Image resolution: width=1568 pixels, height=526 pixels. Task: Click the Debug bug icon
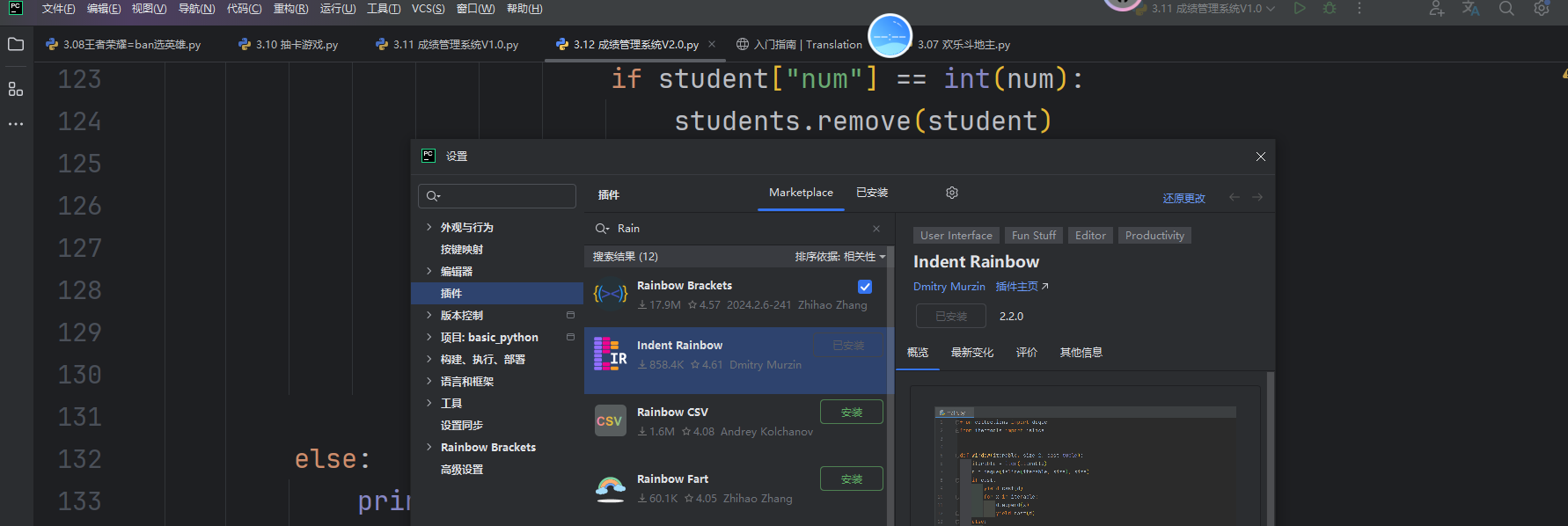1330,9
